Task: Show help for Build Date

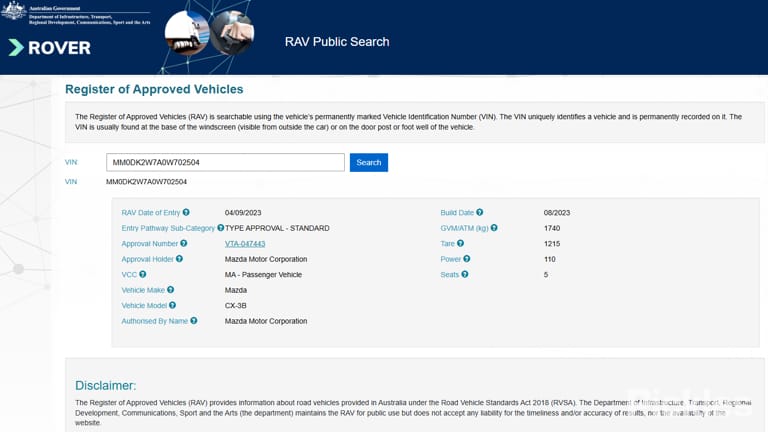Action: click(480, 212)
